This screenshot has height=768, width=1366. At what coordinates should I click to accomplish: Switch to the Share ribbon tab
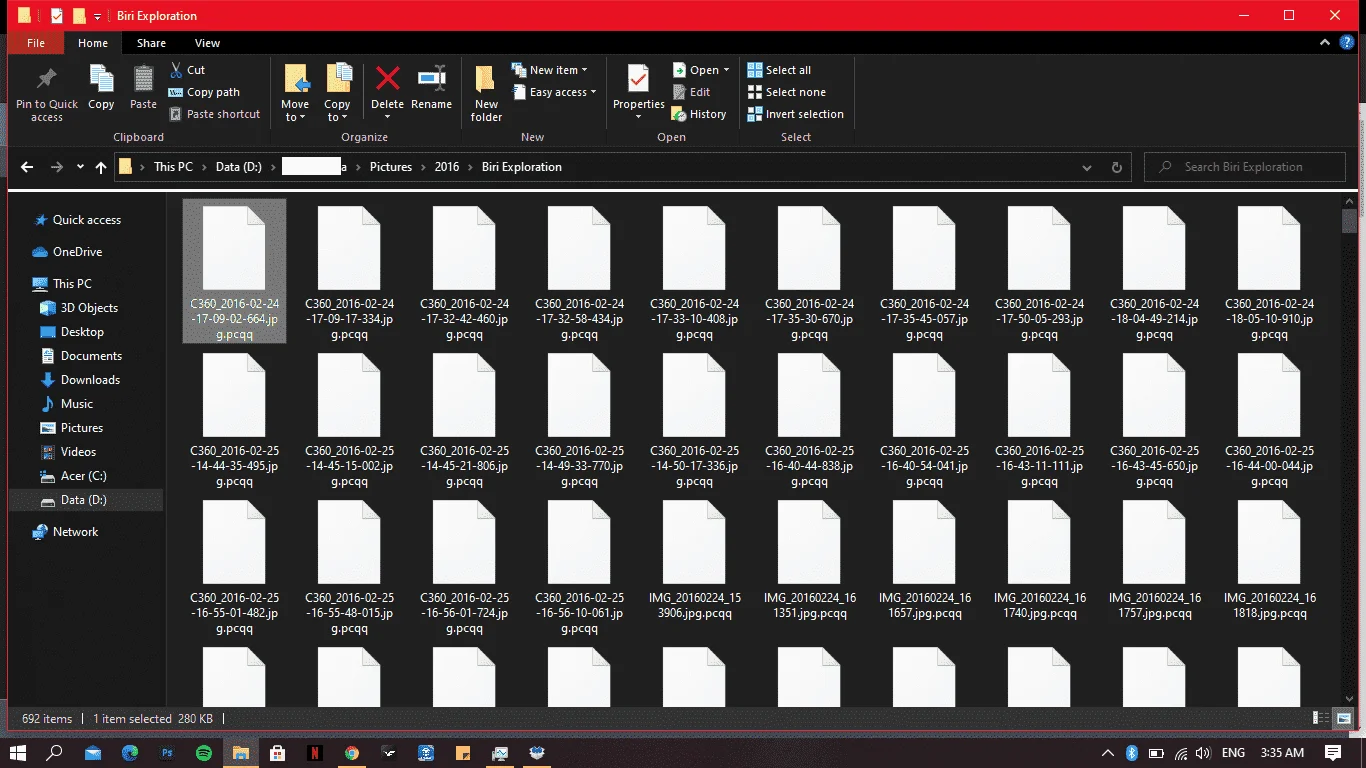[151, 43]
